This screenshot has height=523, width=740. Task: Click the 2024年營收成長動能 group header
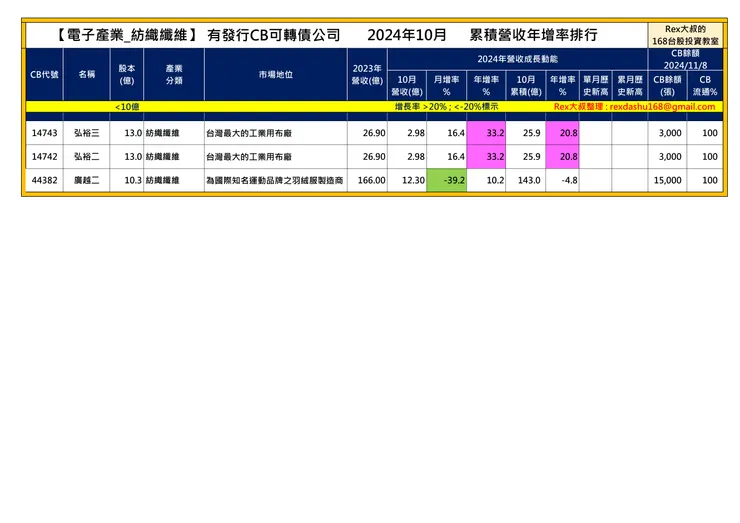[x=518, y=59]
